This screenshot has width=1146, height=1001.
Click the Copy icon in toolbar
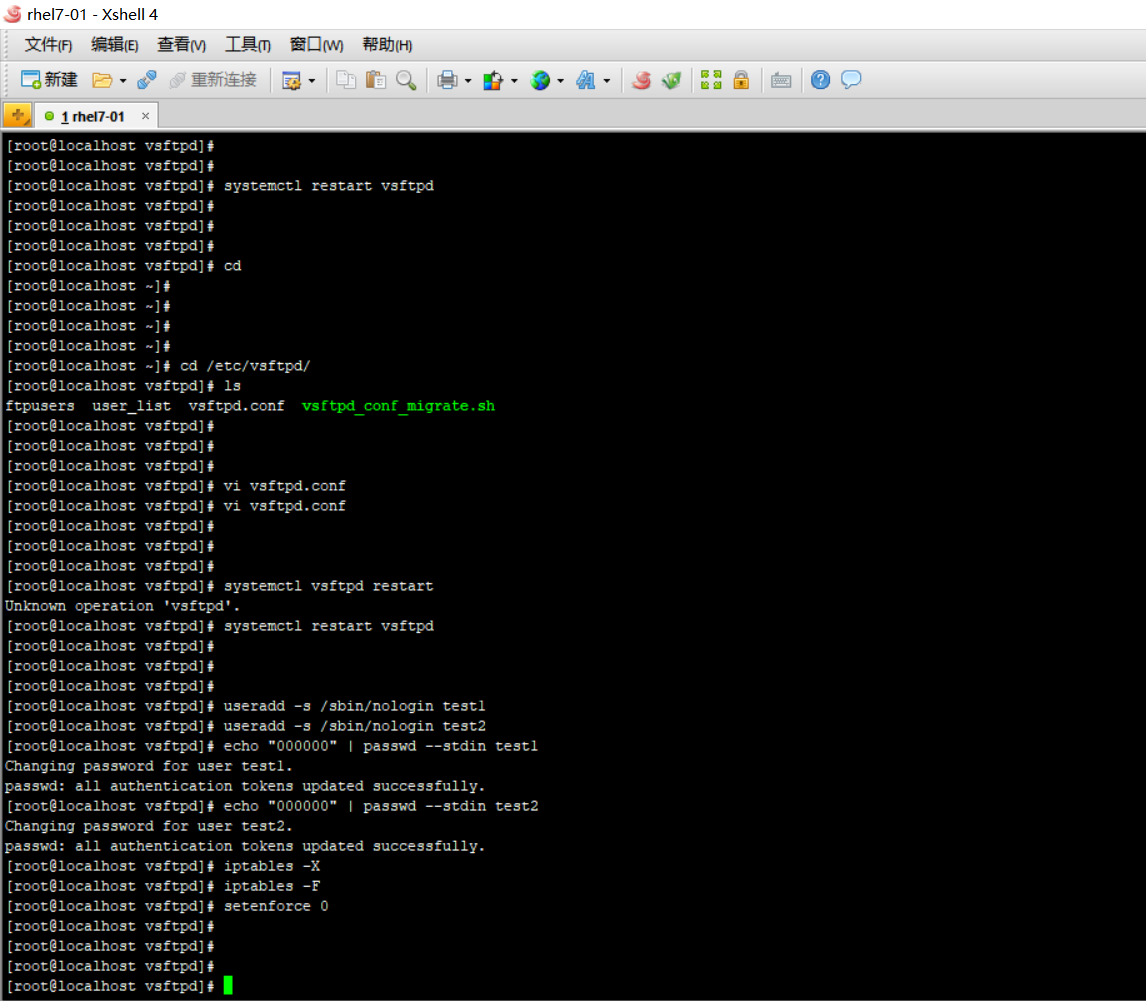[x=346, y=80]
